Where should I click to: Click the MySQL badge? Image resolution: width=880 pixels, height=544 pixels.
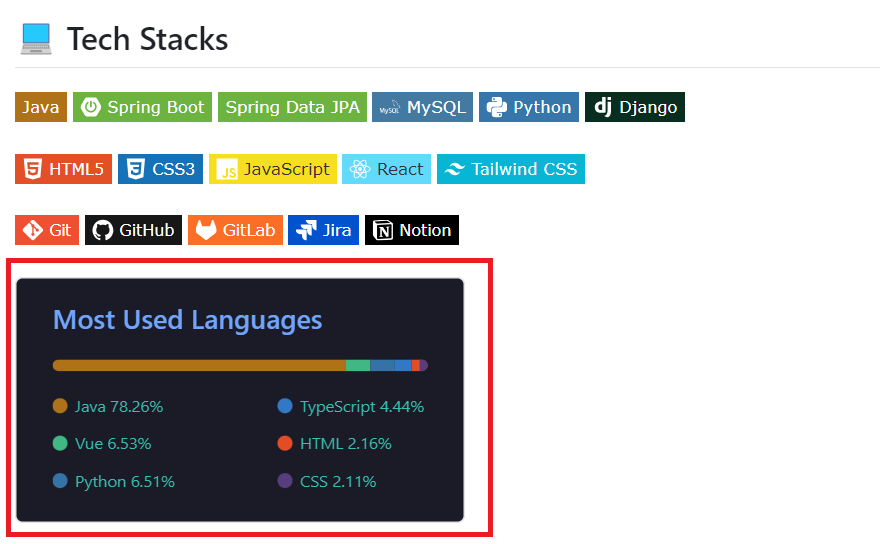pos(423,107)
